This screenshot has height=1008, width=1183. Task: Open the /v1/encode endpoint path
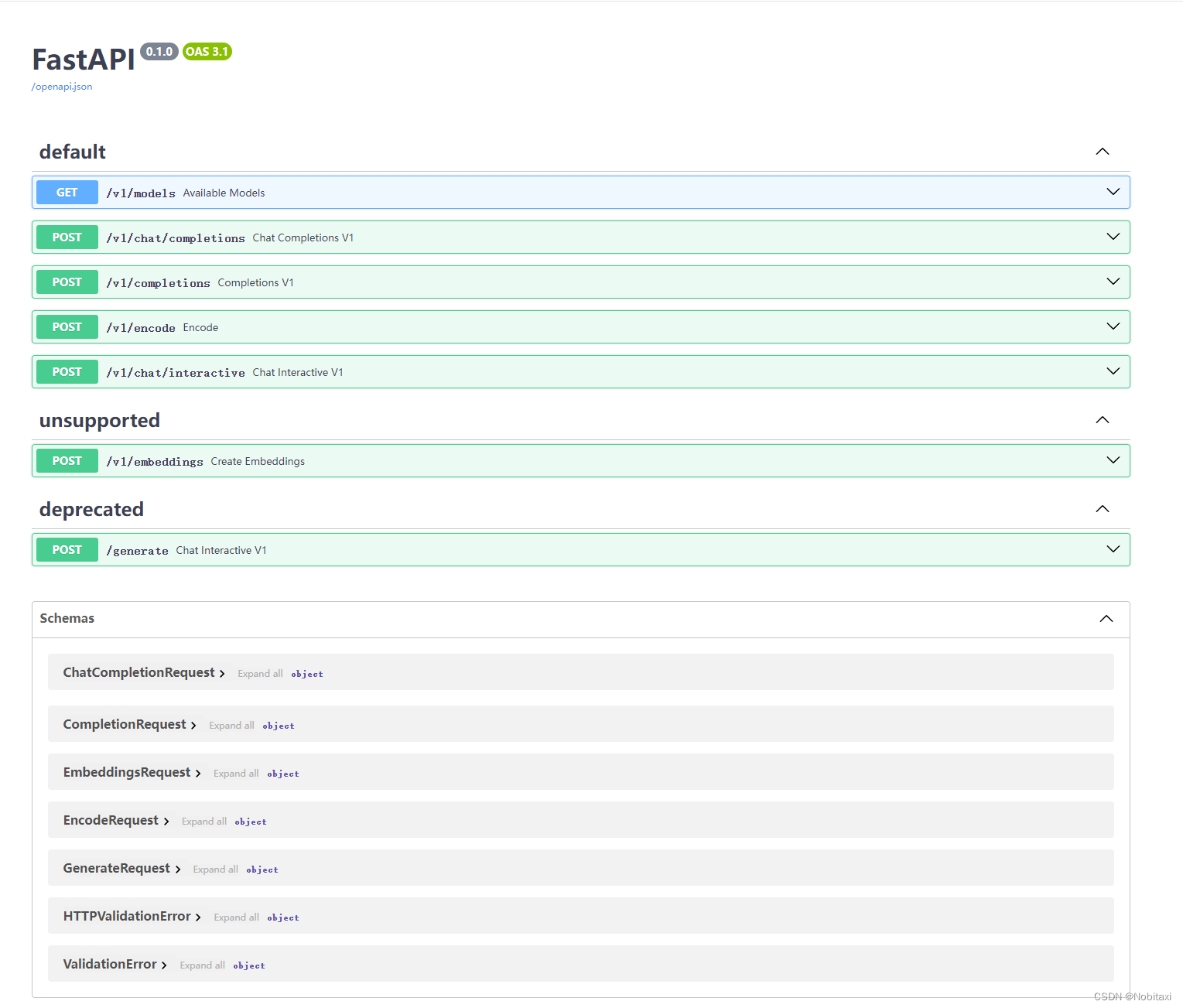pyautogui.click(x=141, y=328)
